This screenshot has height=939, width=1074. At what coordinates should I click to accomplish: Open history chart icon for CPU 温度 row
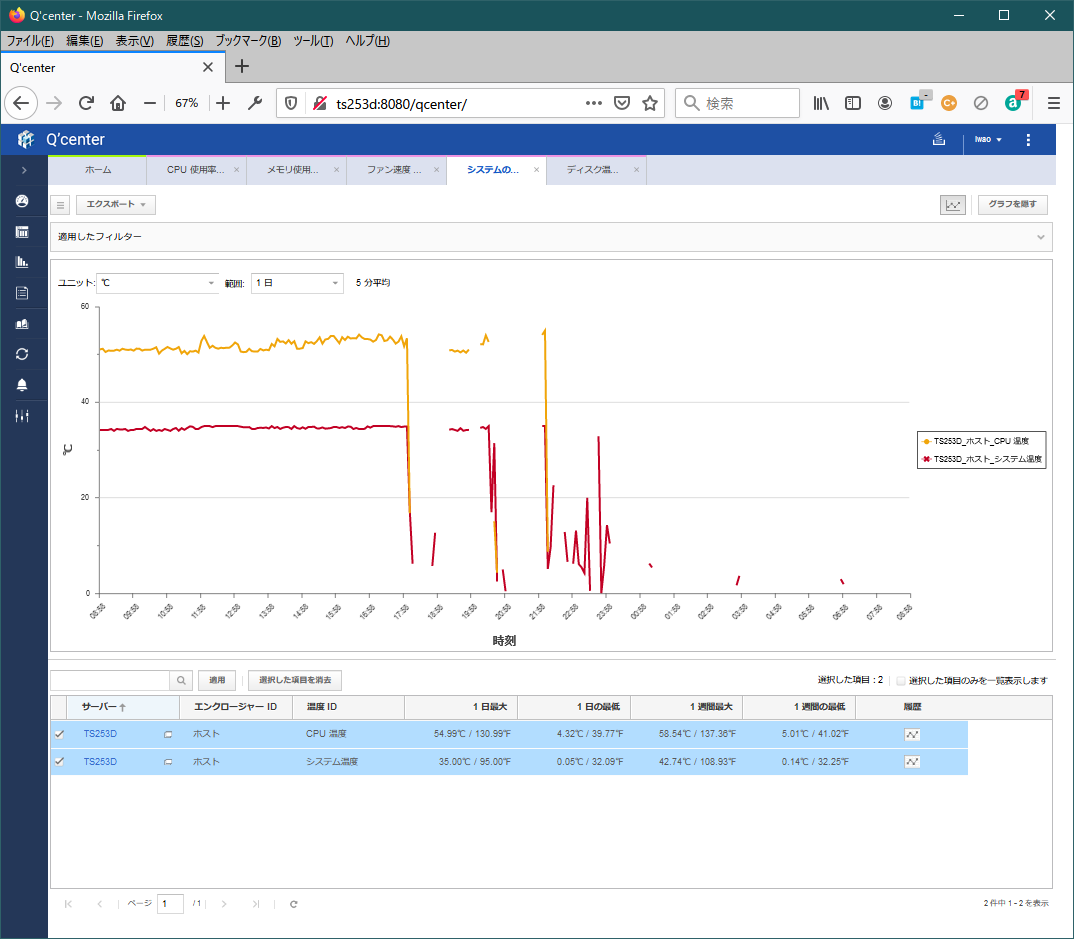tap(912, 734)
